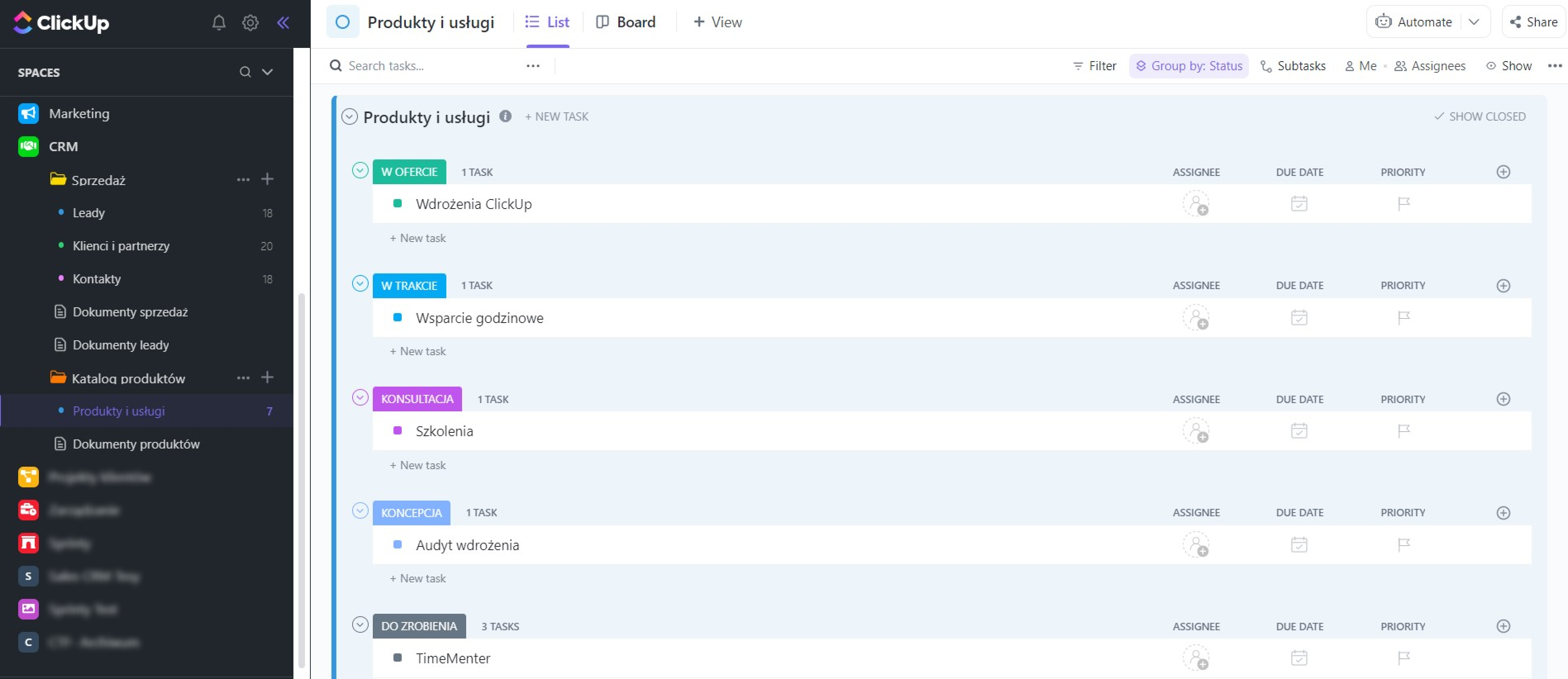Screen dimensions: 1568x679
Task: Change status square of Wsparcie godzinowe
Action: tap(398, 317)
